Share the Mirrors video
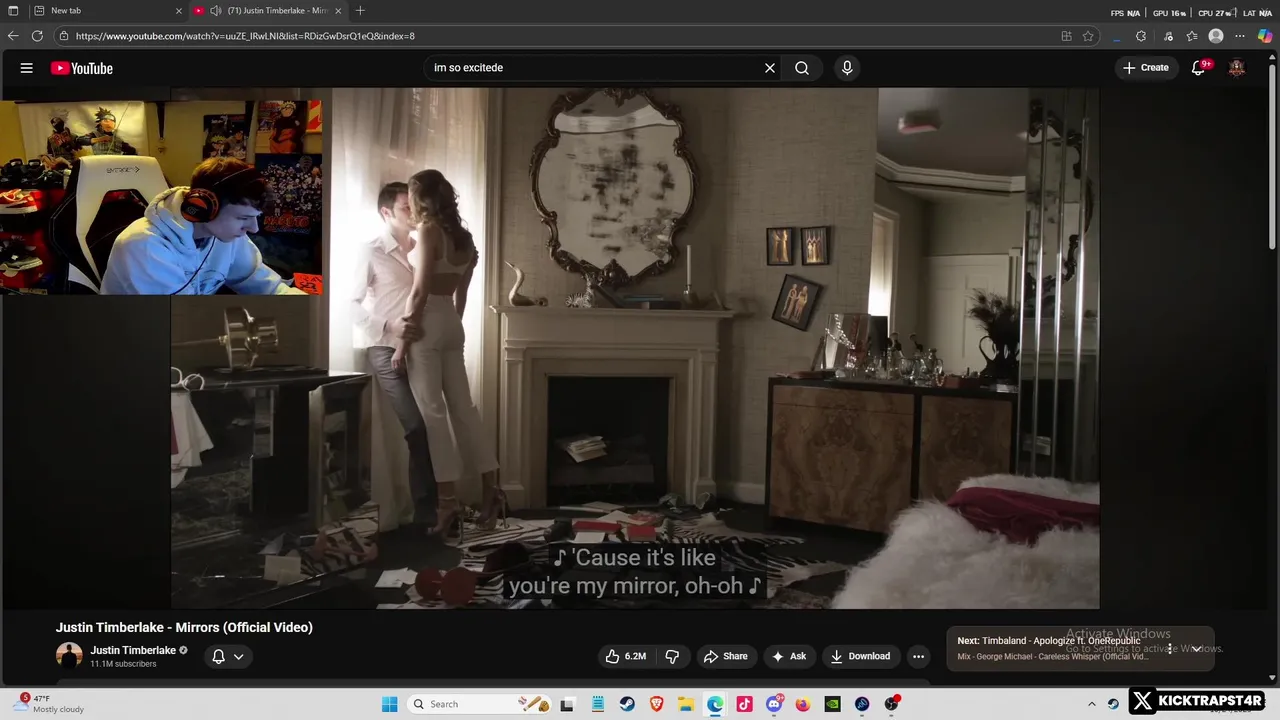Screen dimensions: 1280x720 tap(726, 656)
